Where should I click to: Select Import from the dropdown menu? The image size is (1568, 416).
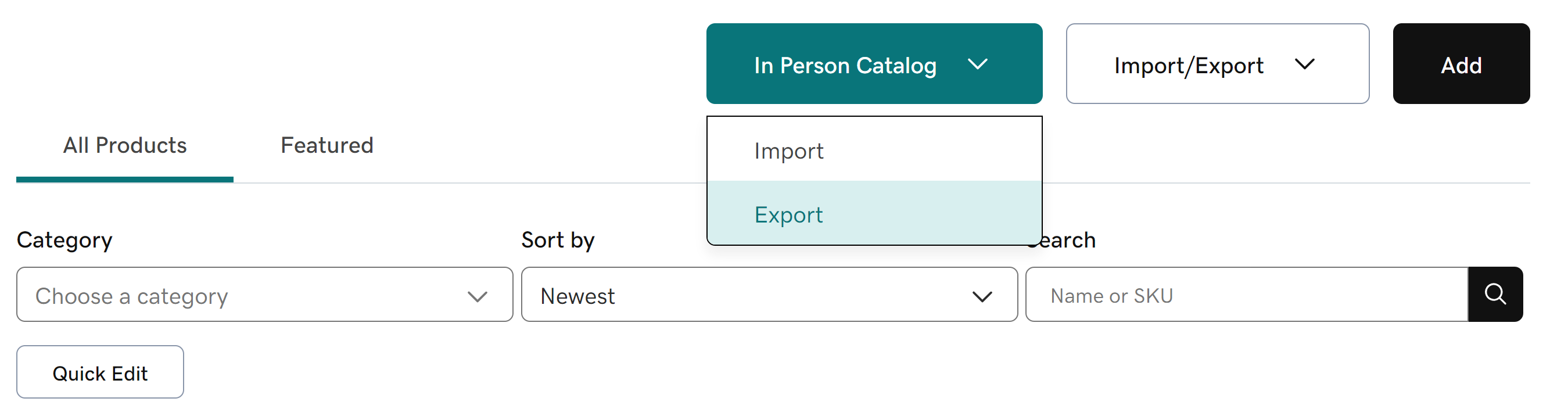pyautogui.click(x=788, y=150)
